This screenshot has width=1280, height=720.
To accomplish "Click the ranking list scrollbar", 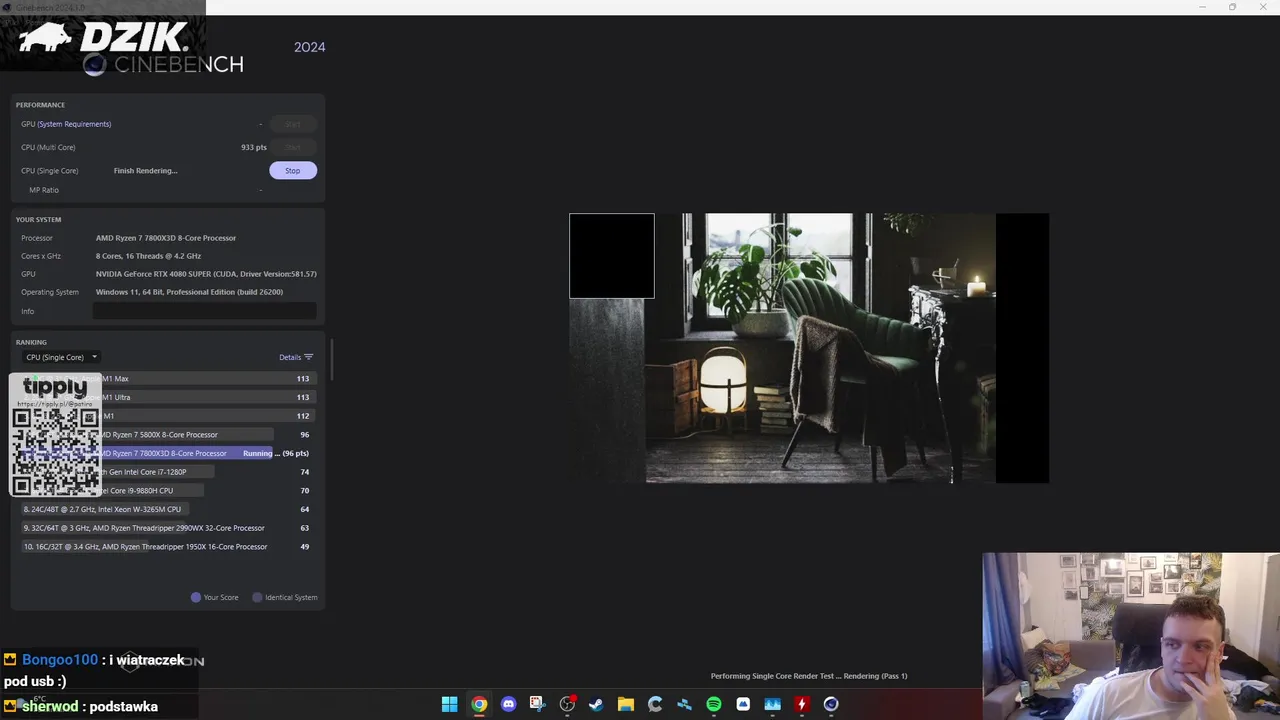I will pyautogui.click(x=331, y=360).
